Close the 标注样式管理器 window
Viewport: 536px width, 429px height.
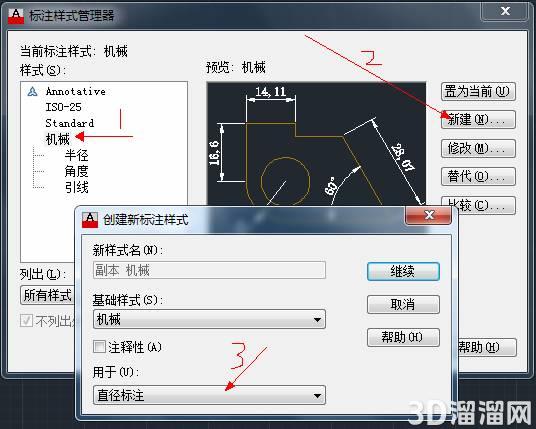click(505, 11)
